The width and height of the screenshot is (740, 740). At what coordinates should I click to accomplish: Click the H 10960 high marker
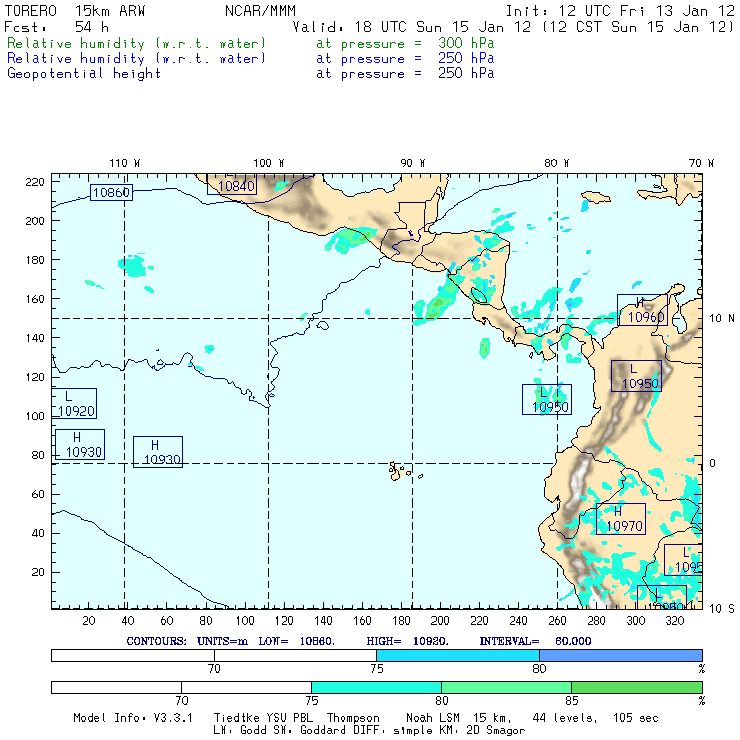pyautogui.click(x=642, y=310)
